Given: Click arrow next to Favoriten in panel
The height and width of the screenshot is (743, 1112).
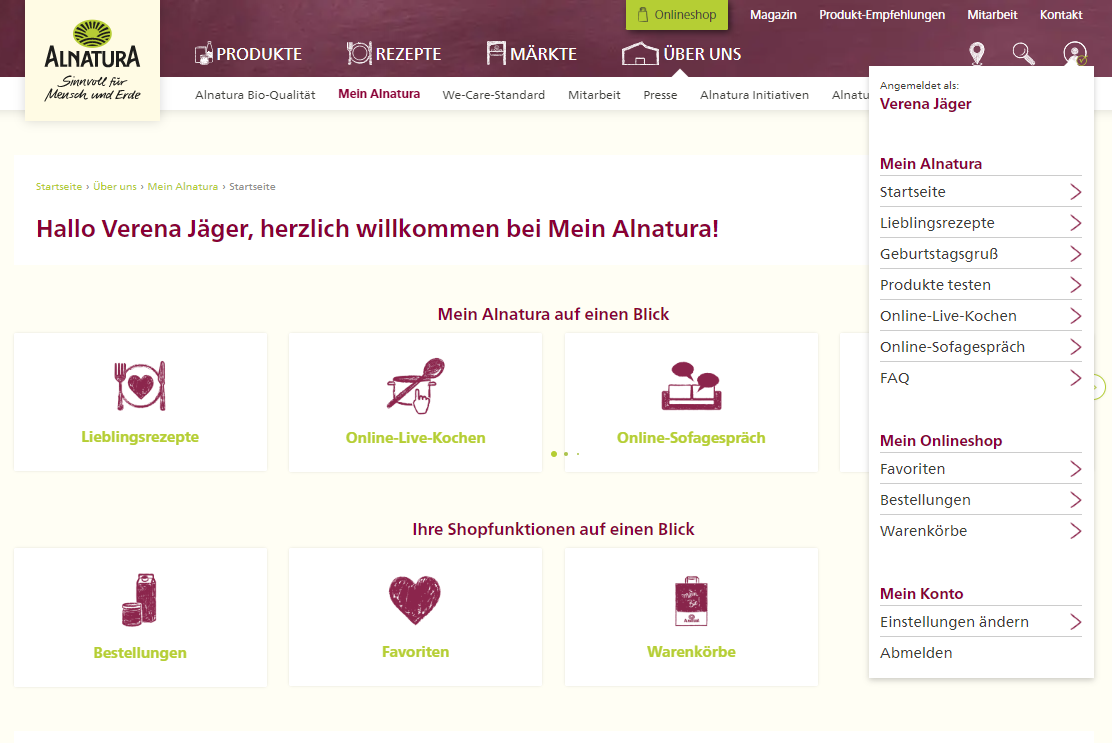Looking at the screenshot, I should (1075, 469).
